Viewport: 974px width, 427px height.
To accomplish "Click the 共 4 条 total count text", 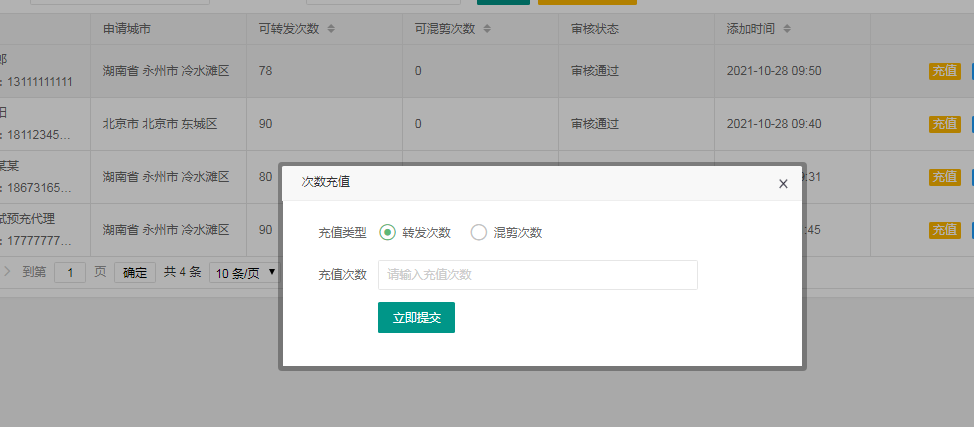I will [183, 272].
